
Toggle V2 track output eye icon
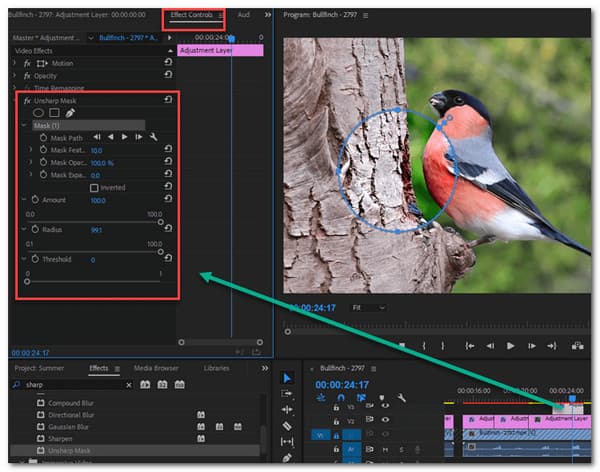pos(388,420)
